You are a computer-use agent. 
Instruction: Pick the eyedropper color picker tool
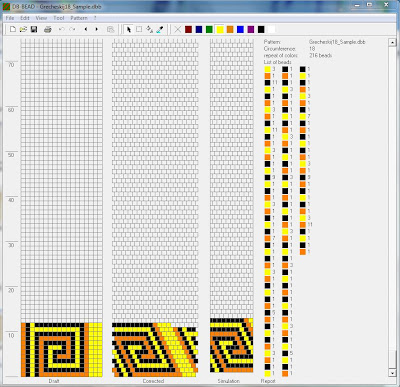click(160, 30)
